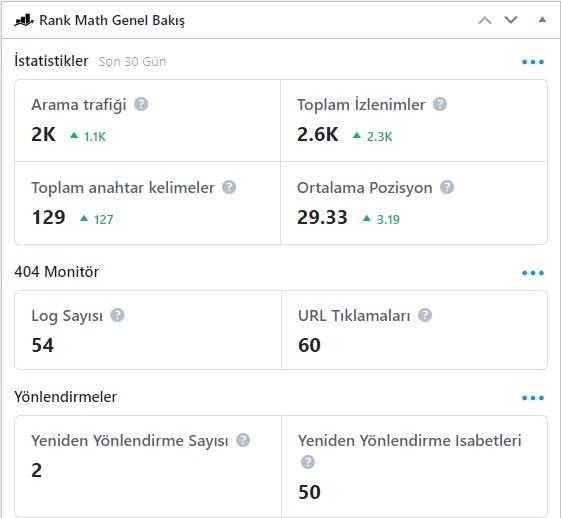561x518 pixels.
Task: Open Yönlendirmeler three-dot options
Action: click(x=533, y=398)
